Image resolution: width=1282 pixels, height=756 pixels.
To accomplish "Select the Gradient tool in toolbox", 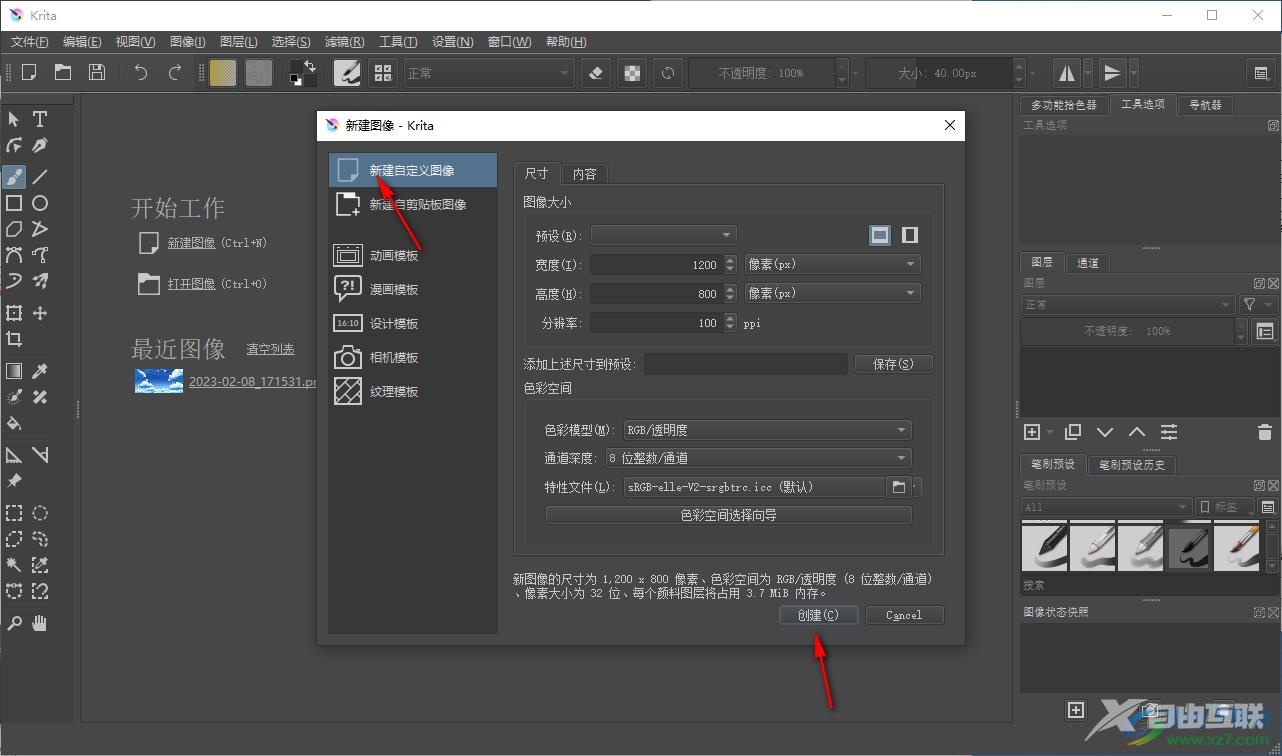I will 14,371.
